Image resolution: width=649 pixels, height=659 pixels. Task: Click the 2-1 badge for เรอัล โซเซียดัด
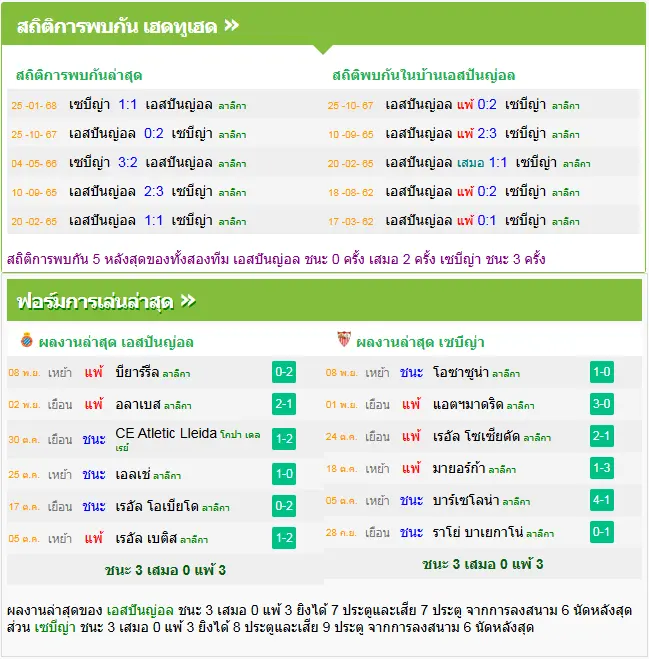click(x=602, y=436)
